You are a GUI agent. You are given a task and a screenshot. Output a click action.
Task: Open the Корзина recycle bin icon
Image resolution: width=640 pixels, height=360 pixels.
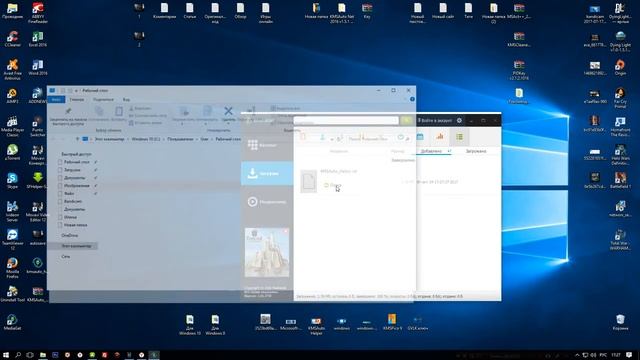click(x=620, y=322)
